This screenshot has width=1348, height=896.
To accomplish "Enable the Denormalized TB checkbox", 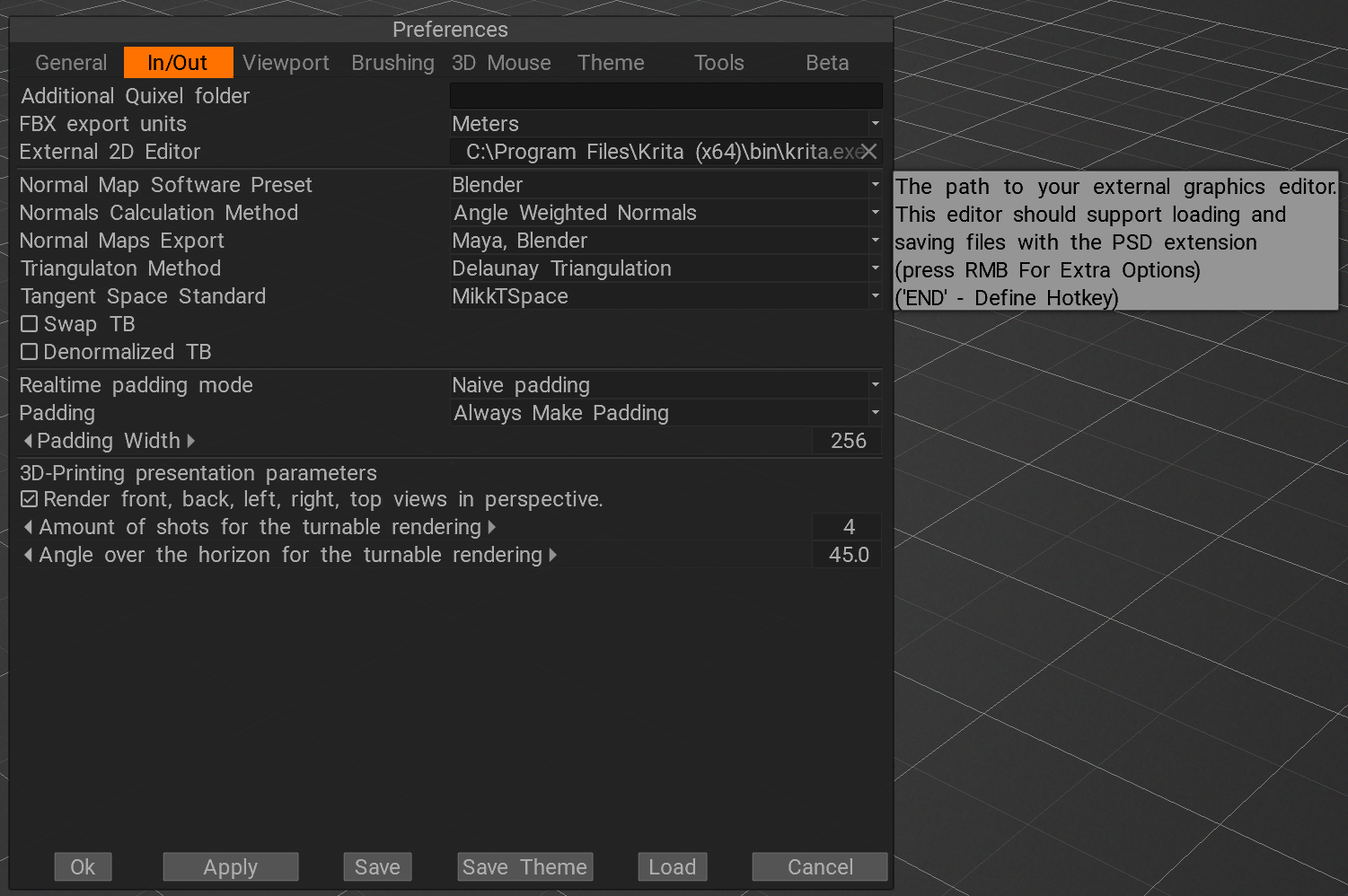I will coord(30,352).
